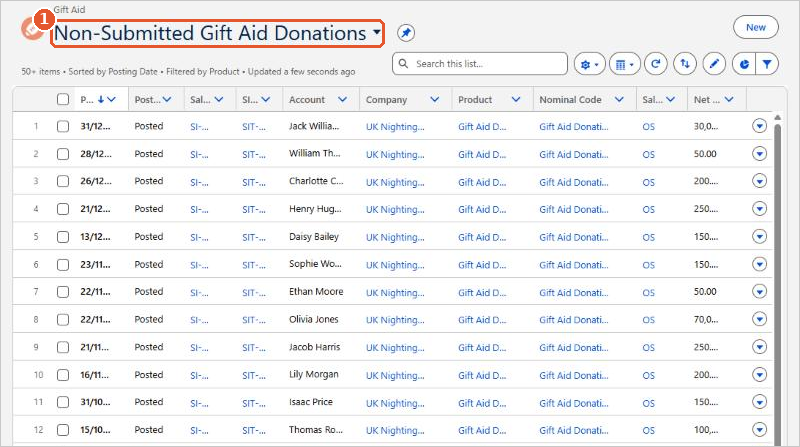This screenshot has height=447, width=800.
Task: Expand the Nominal Code column menu
Action: pyautogui.click(x=619, y=100)
